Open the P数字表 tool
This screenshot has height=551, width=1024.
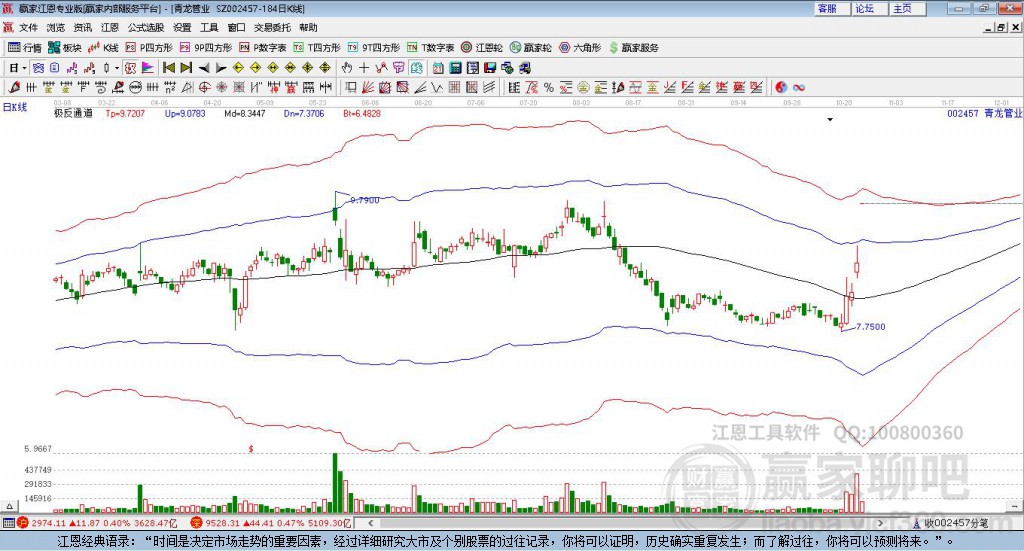point(263,48)
